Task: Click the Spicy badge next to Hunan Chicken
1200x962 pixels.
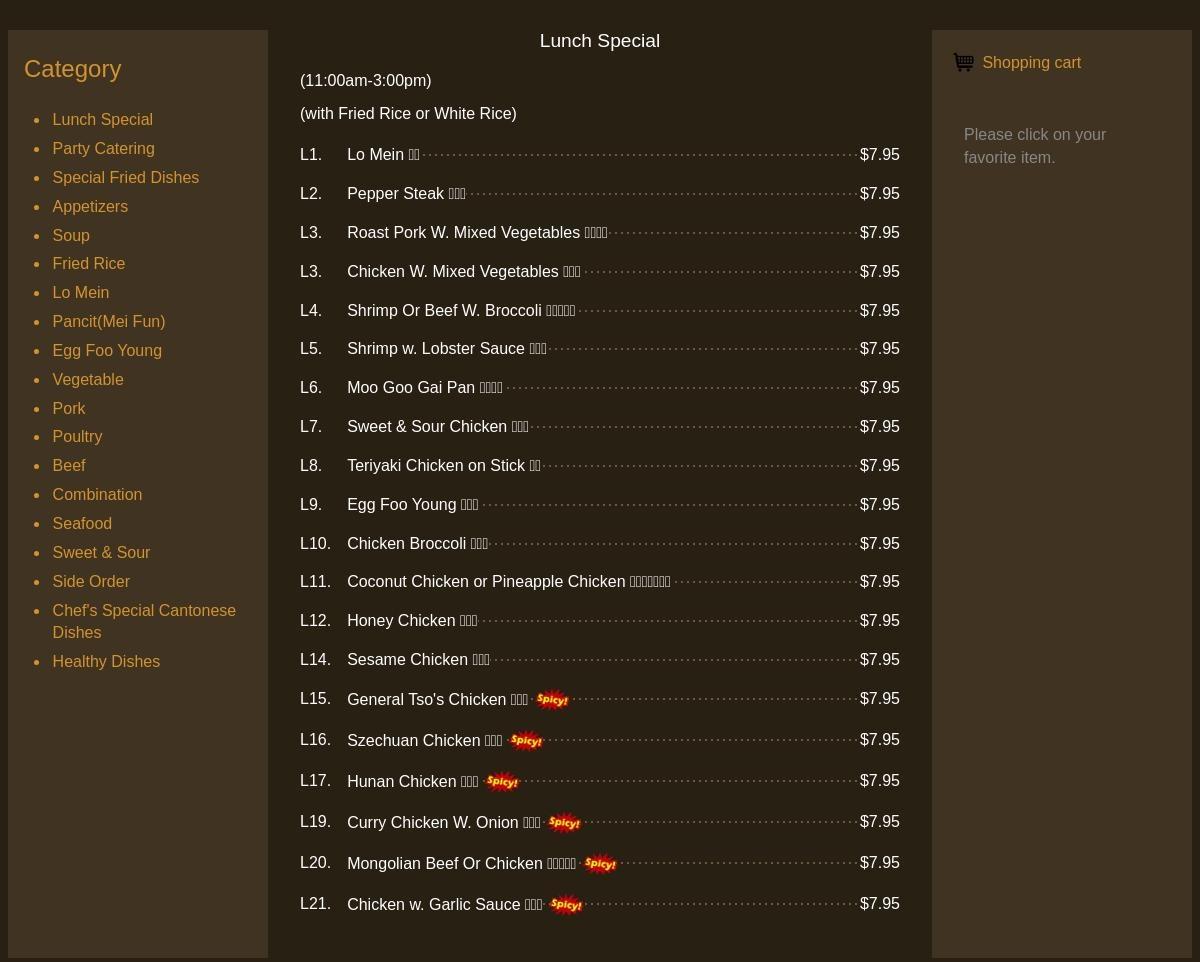Action: (x=501, y=782)
